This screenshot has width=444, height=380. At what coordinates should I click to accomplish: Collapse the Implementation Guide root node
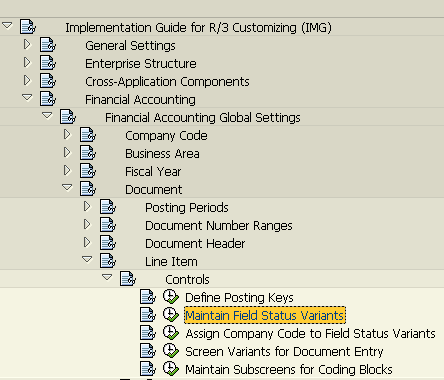[x=7, y=25]
